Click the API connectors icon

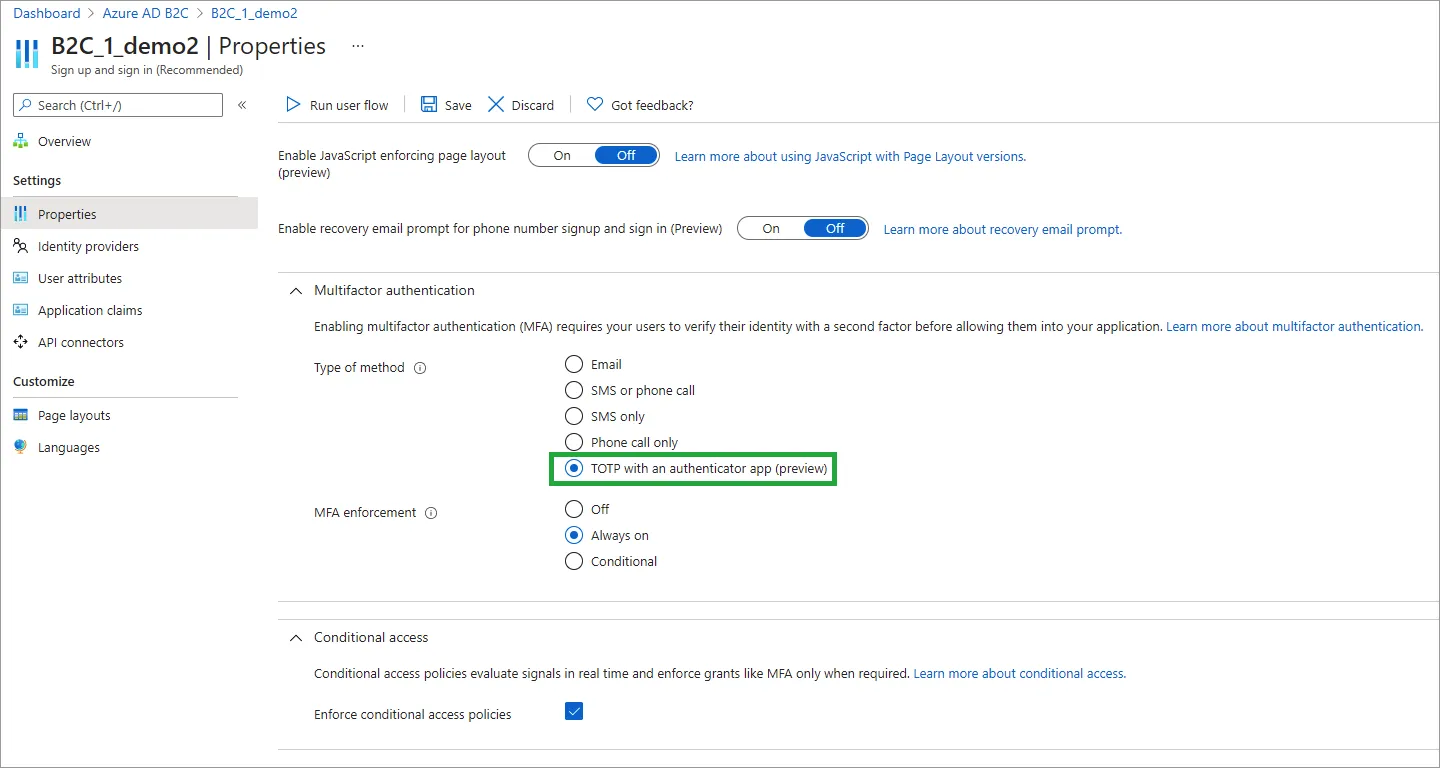click(x=21, y=342)
